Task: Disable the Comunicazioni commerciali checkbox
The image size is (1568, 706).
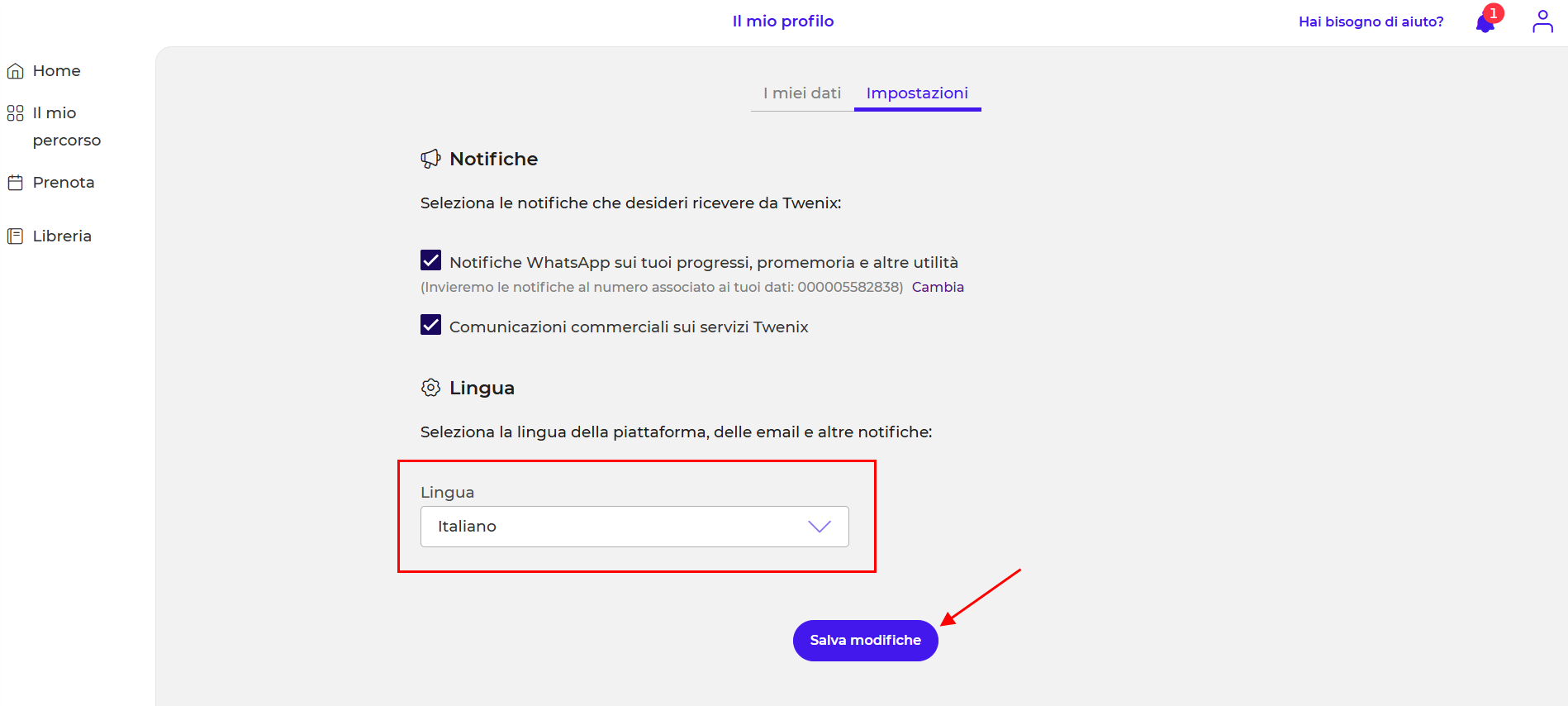Action: coord(430,325)
